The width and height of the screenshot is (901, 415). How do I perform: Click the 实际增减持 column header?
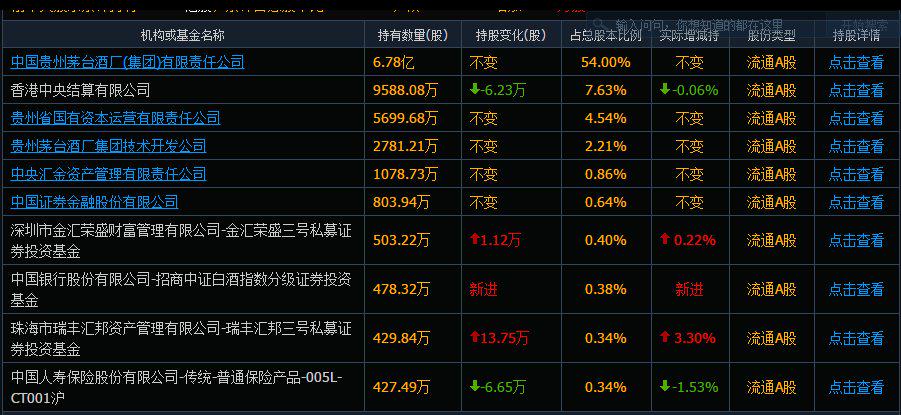tap(690, 35)
